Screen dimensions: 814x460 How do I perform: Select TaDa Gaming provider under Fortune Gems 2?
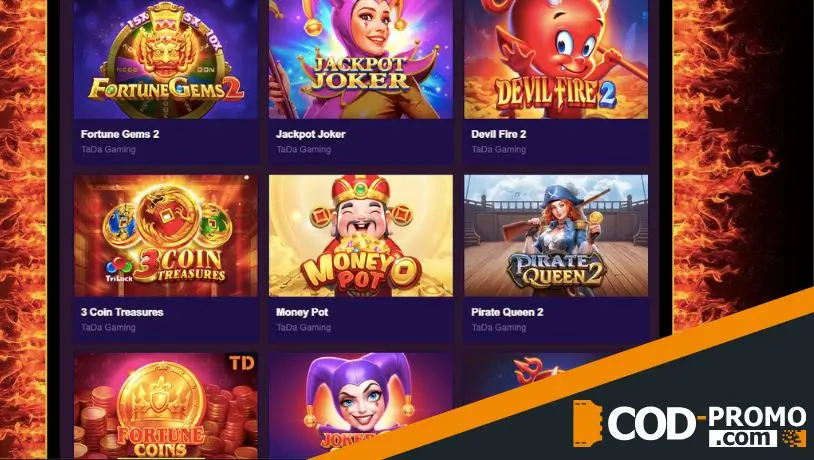pyautogui.click(x=108, y=150)
